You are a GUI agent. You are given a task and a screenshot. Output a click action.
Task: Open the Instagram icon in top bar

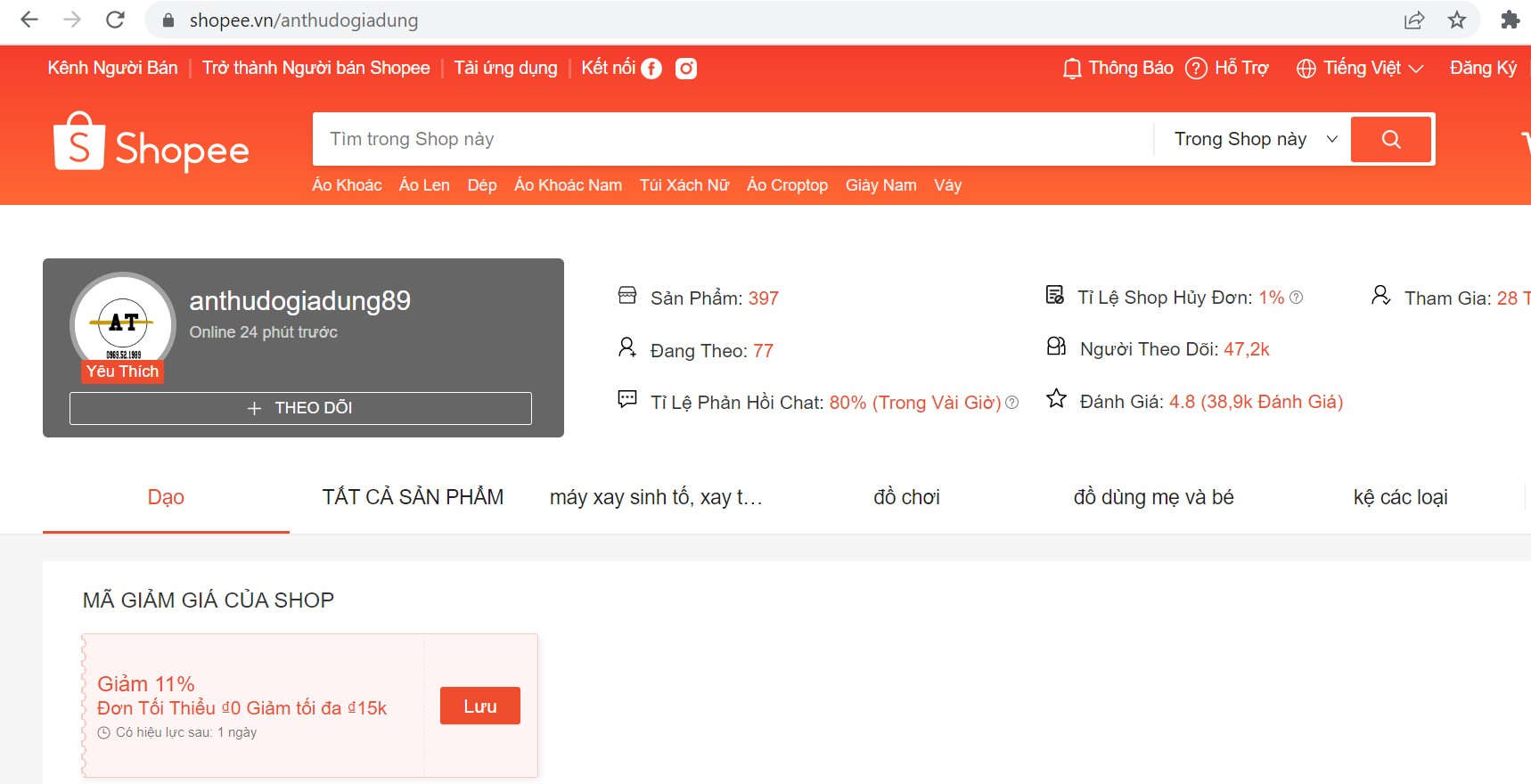[686, 69]
